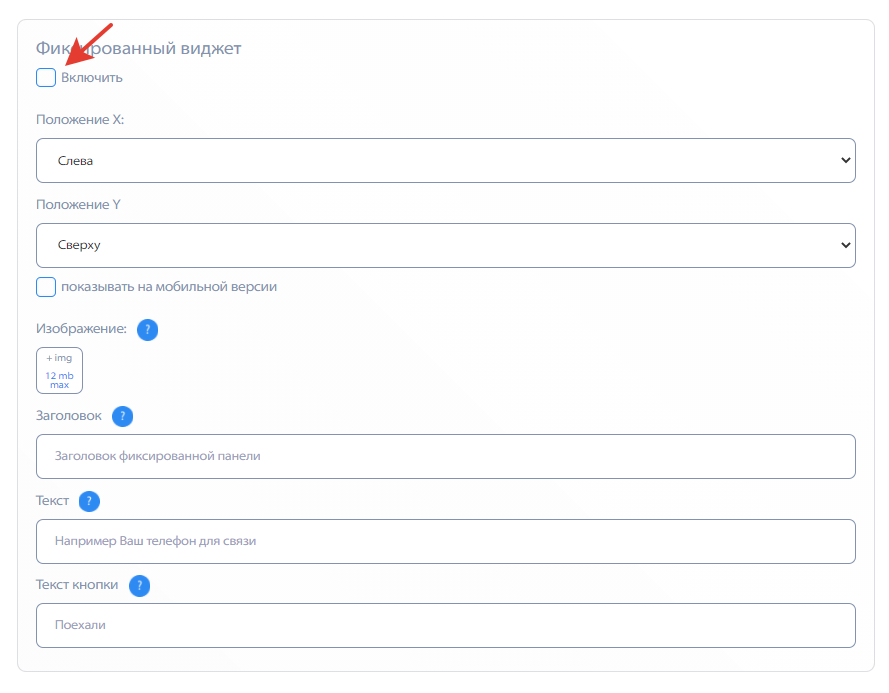
Task: Click the Включить label text
Action: [x=92, y=78]
